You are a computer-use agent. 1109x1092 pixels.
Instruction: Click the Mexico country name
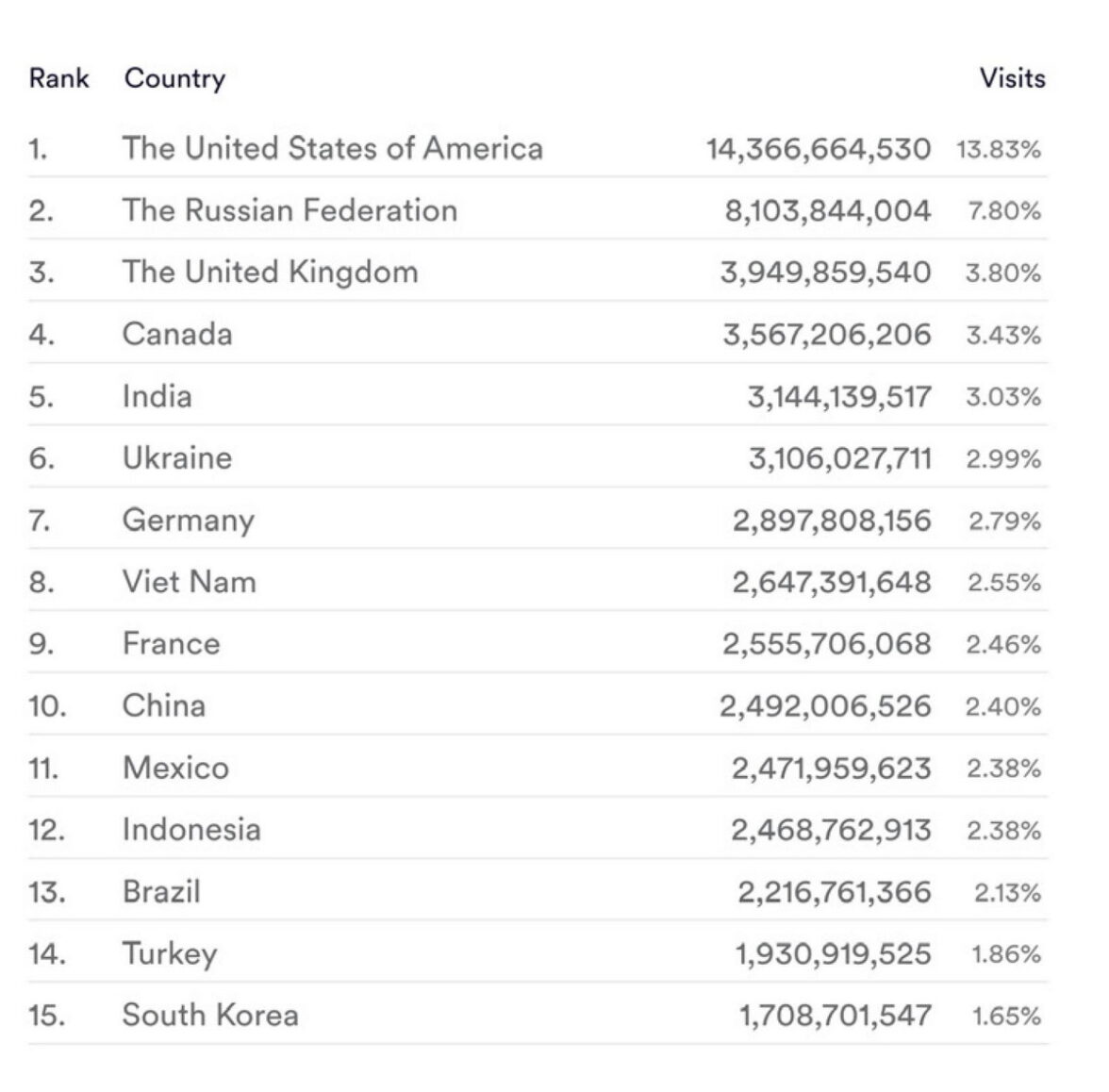point(175,768)
